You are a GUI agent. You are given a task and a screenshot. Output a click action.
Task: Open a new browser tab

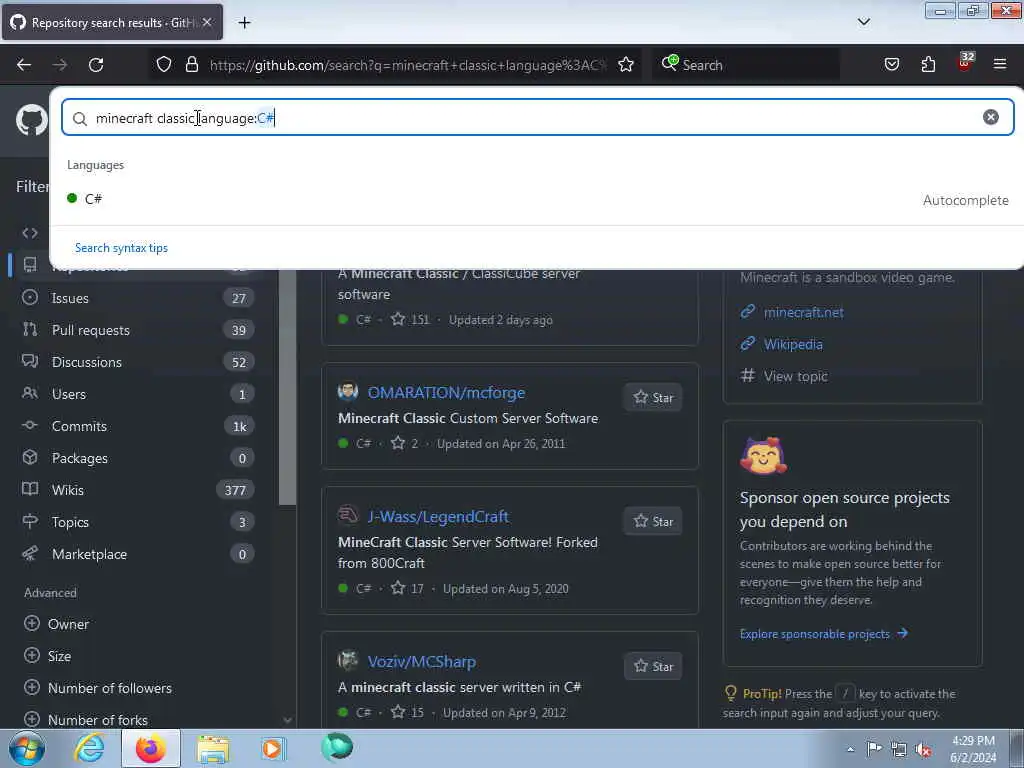click(244, 23)
